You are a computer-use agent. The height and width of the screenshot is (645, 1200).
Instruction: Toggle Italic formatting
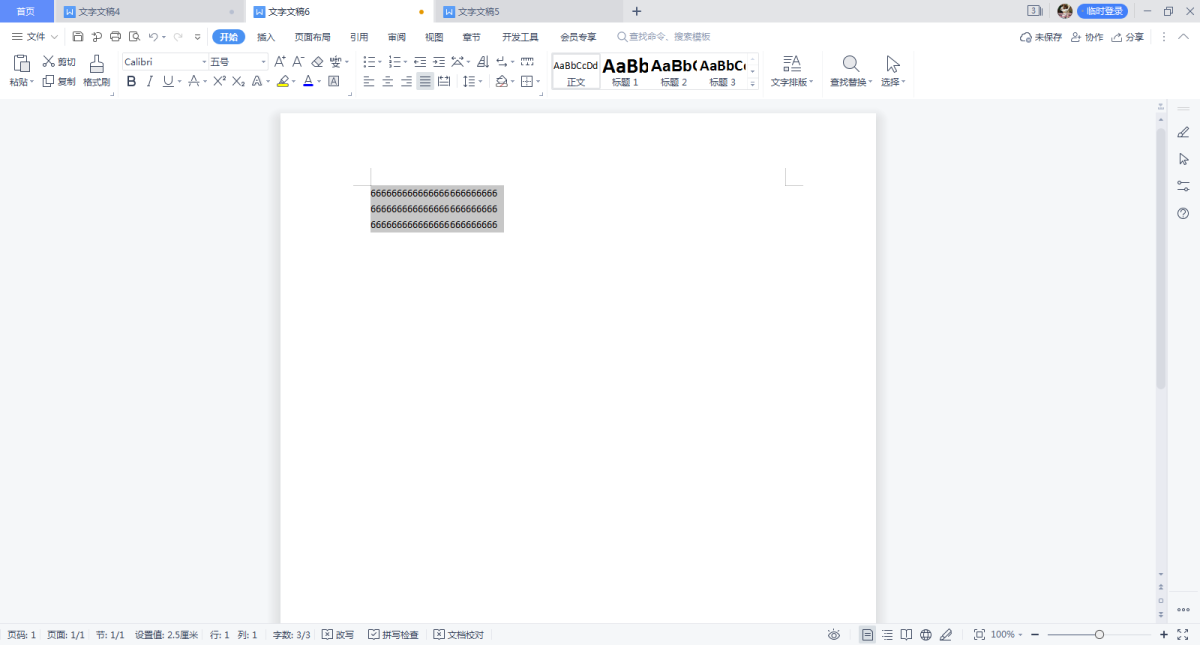149,82
